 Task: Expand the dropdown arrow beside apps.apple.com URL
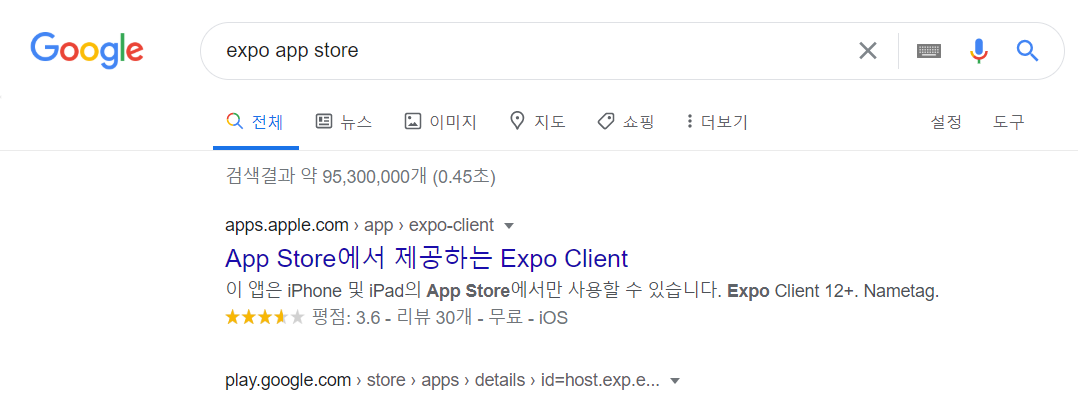pos(509,226)
